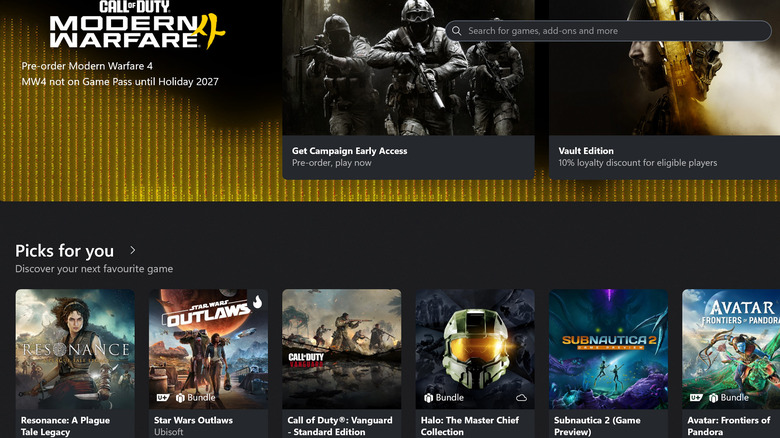Click the search magnifier icon
The width and height of the screenshot is (780, 438).
pyautogui.click(x=456, y=31)
